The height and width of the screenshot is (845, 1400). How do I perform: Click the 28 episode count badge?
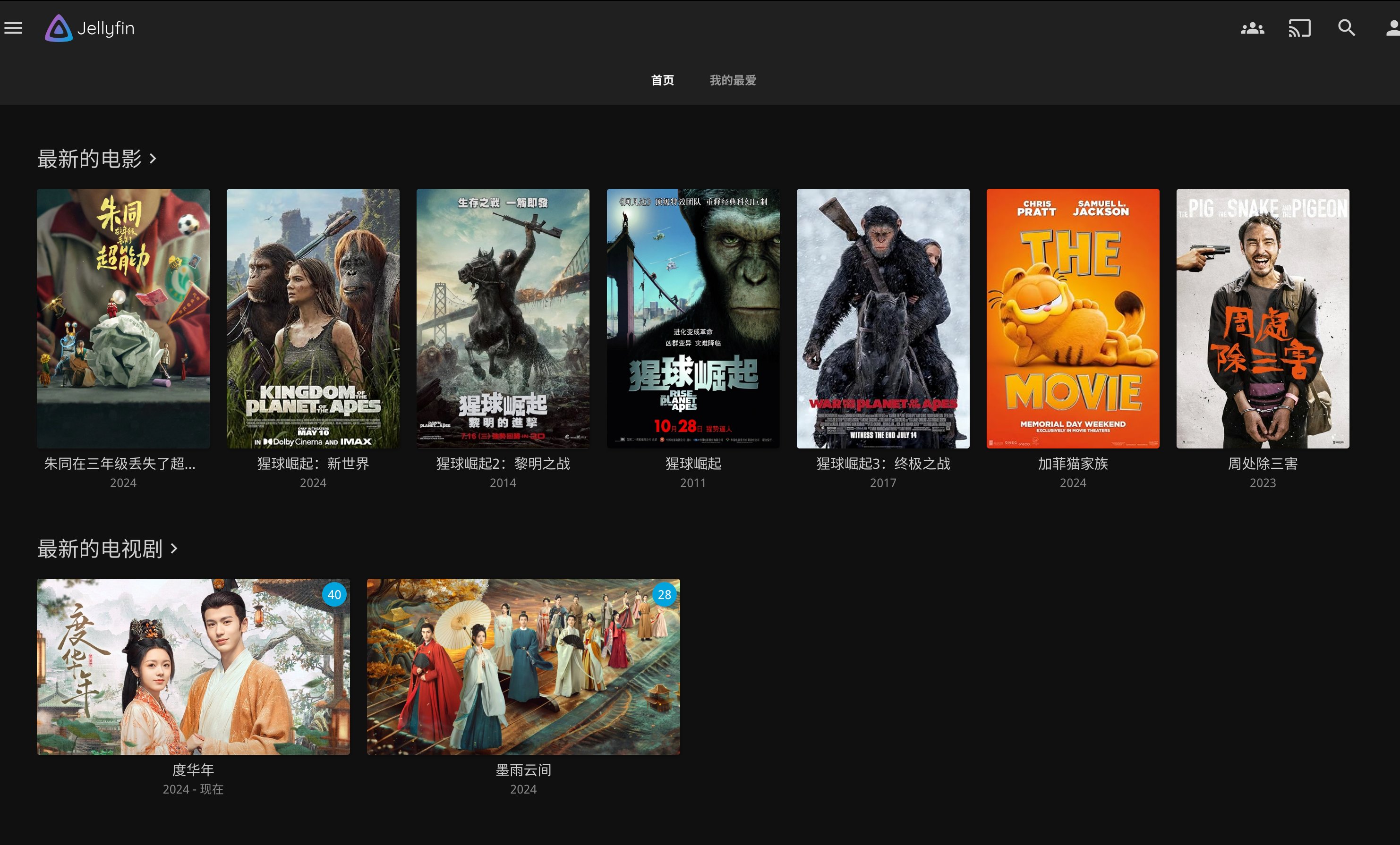click(x=664, y=594)
